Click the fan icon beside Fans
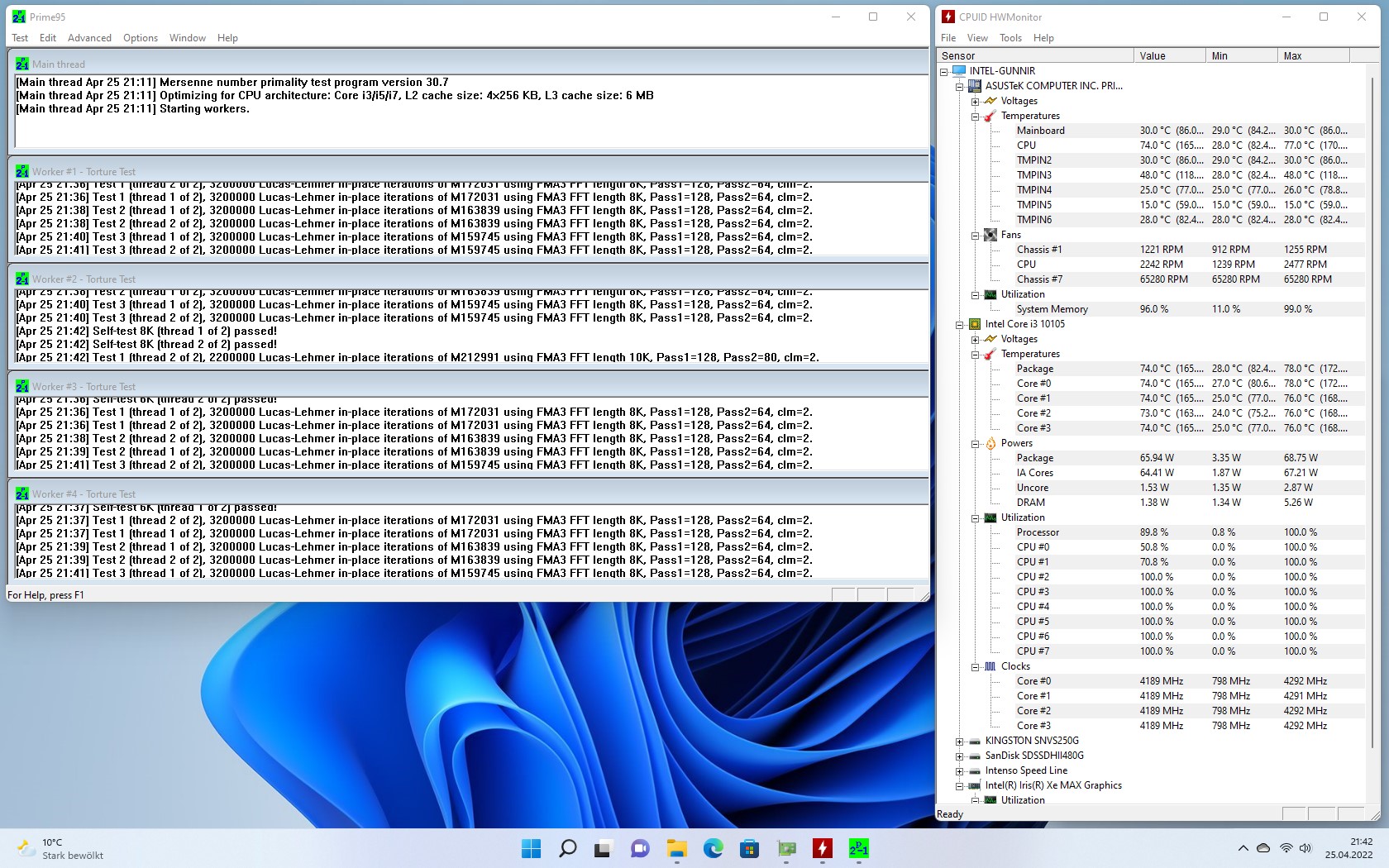1389x868 pixels. pyautogui.click(x=990, y=235)
